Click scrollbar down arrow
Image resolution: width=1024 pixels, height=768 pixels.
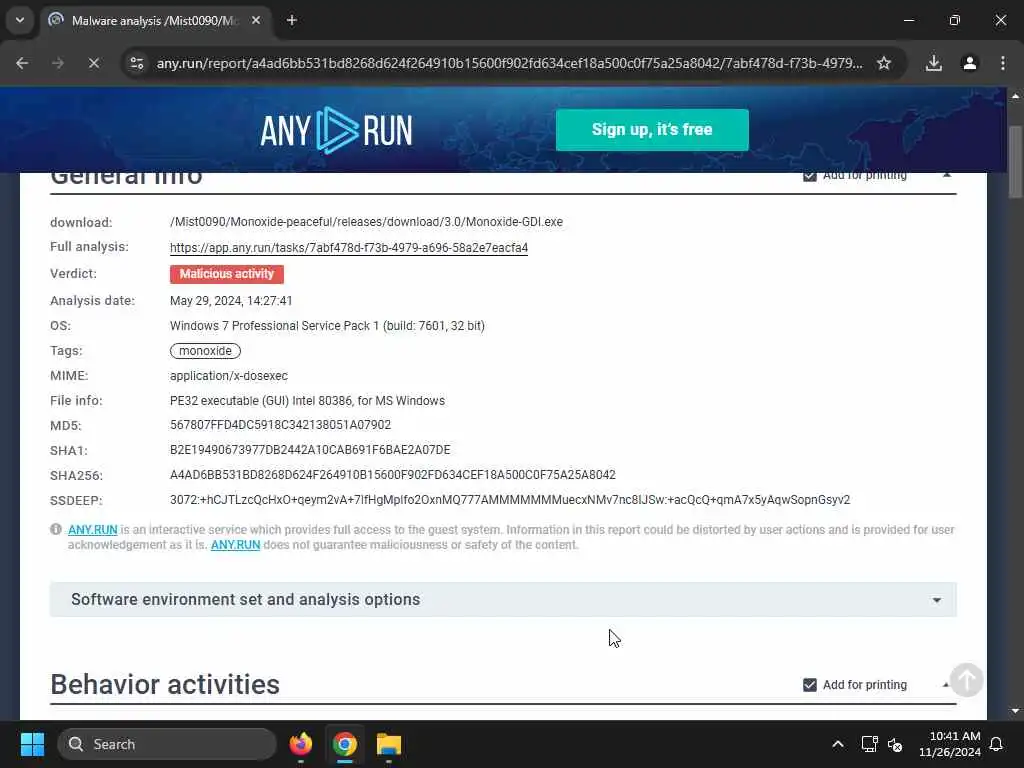1015,711
